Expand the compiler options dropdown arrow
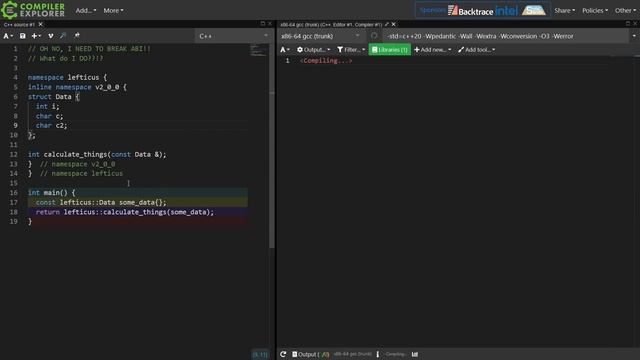 (634, 36)
